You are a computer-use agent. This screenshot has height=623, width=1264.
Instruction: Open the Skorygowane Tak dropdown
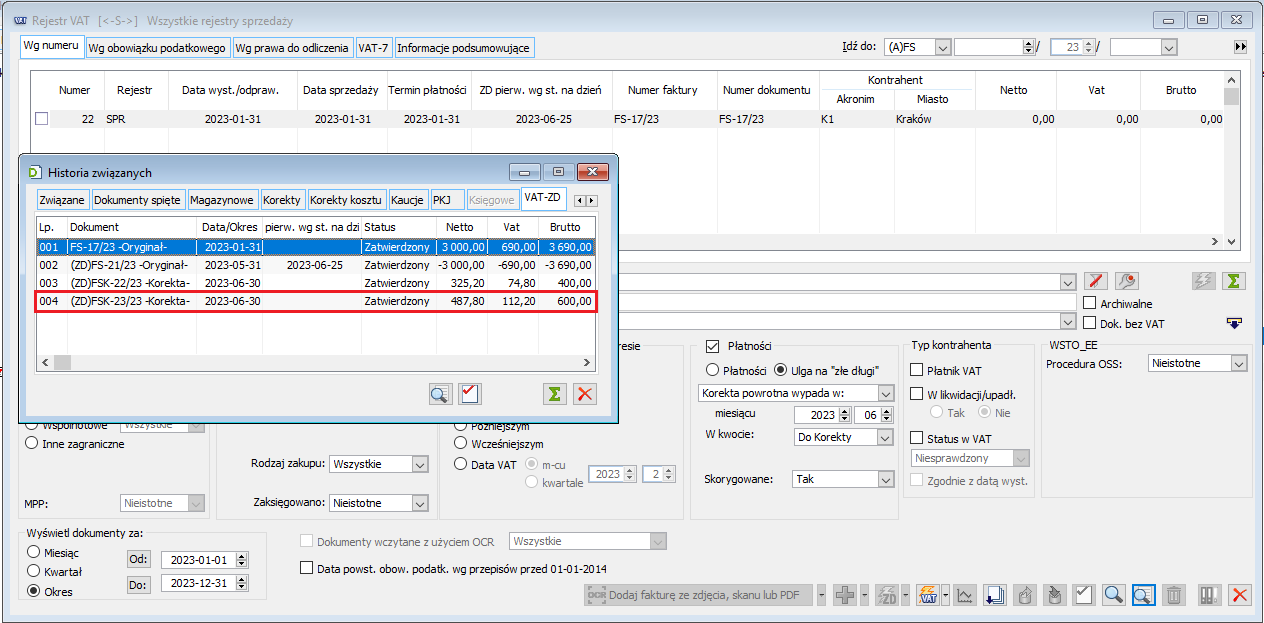[x=885, y=479]
